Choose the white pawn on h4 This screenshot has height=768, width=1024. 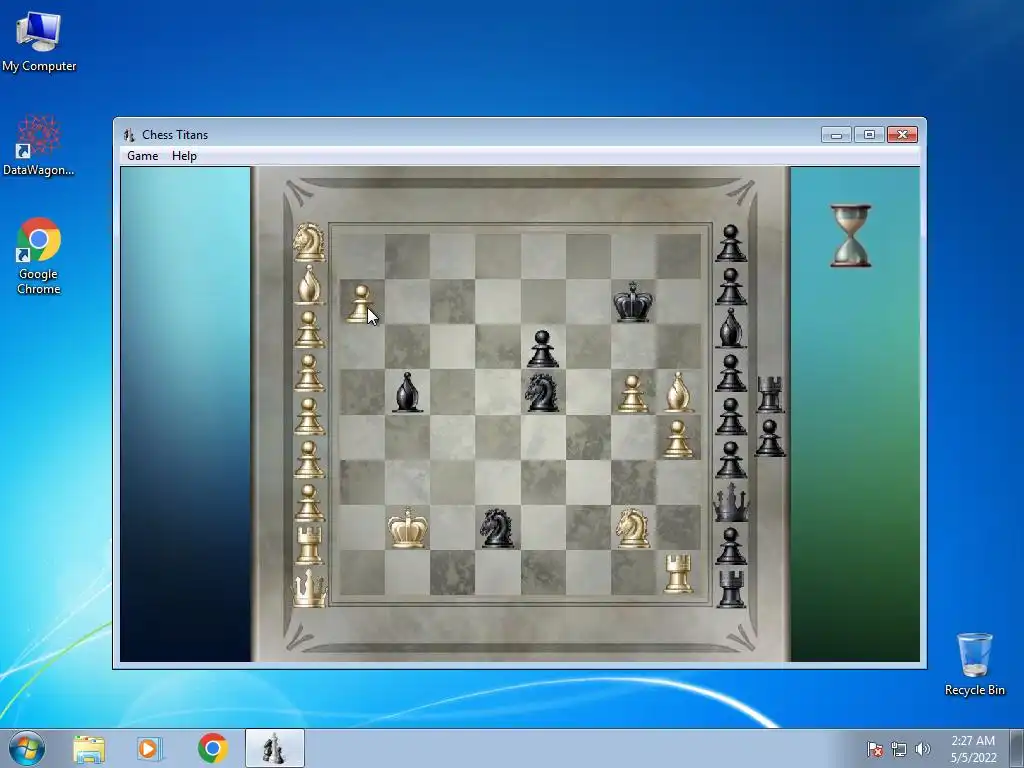click(x=678, y=439)
